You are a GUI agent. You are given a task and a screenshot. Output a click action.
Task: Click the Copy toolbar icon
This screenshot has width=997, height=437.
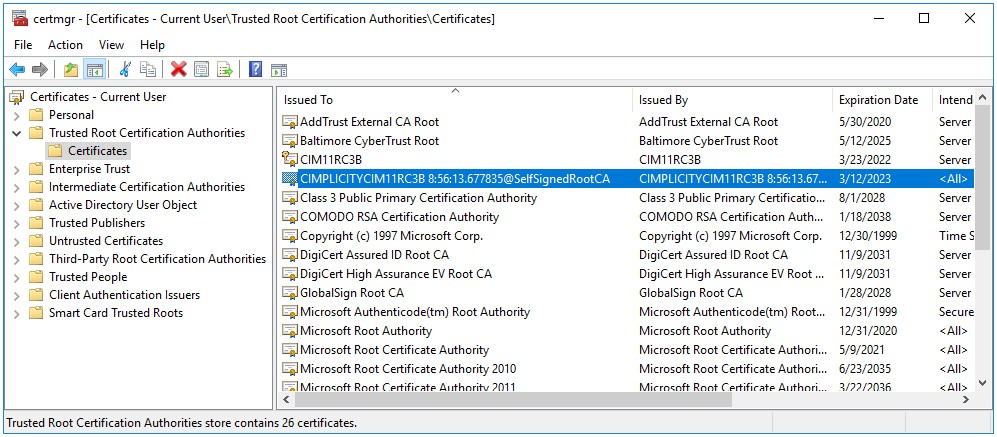[148, 69]
